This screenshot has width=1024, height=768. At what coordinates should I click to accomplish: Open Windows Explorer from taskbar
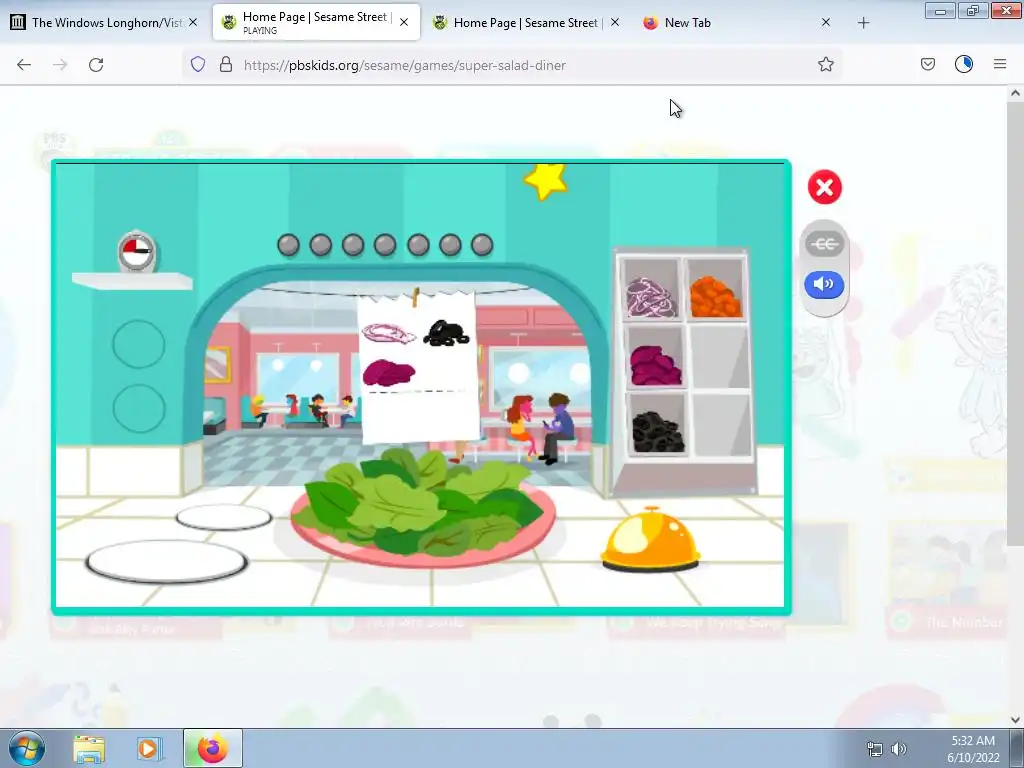pos(89,749)
